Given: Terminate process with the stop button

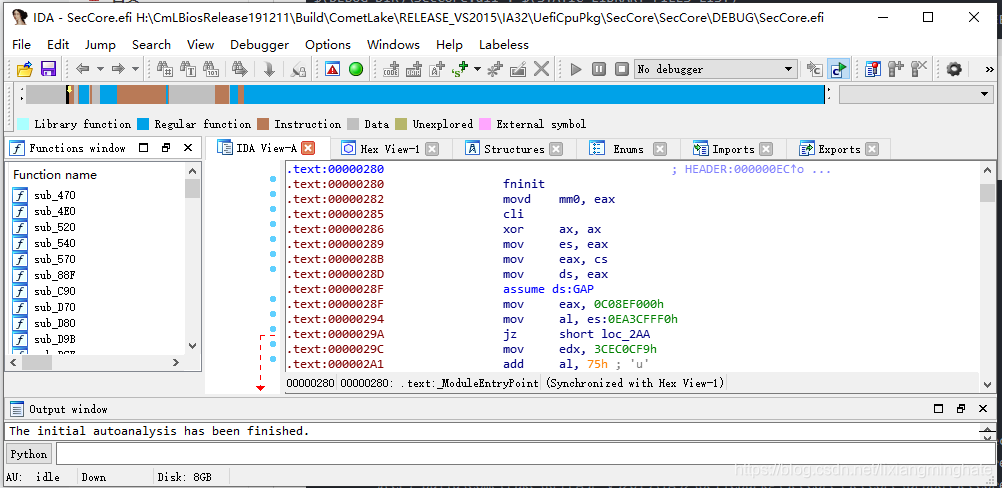Looking at the screenshot, I should 622,69.
